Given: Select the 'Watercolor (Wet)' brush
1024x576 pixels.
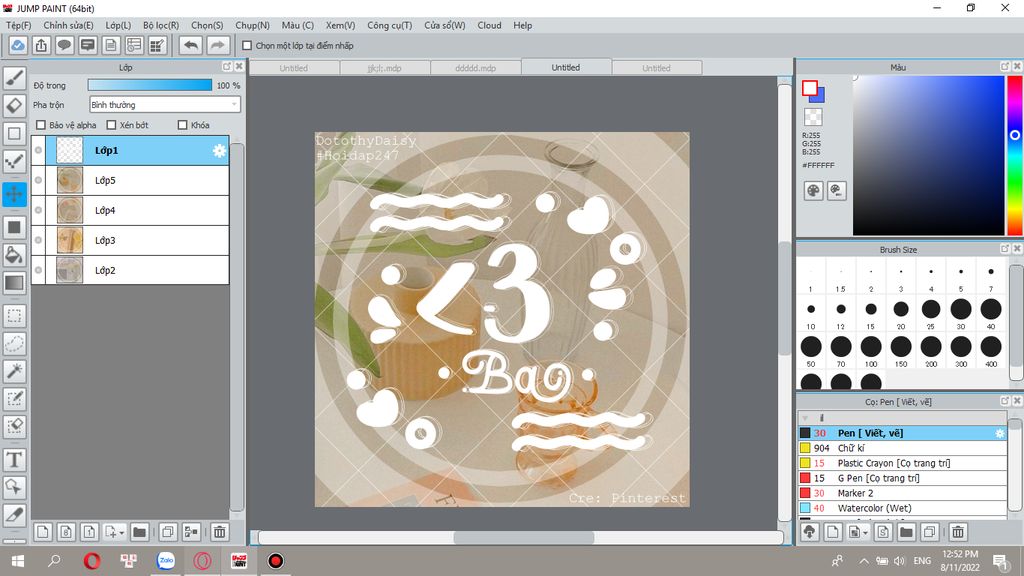Looking at the screenshot, I should 902,508.
